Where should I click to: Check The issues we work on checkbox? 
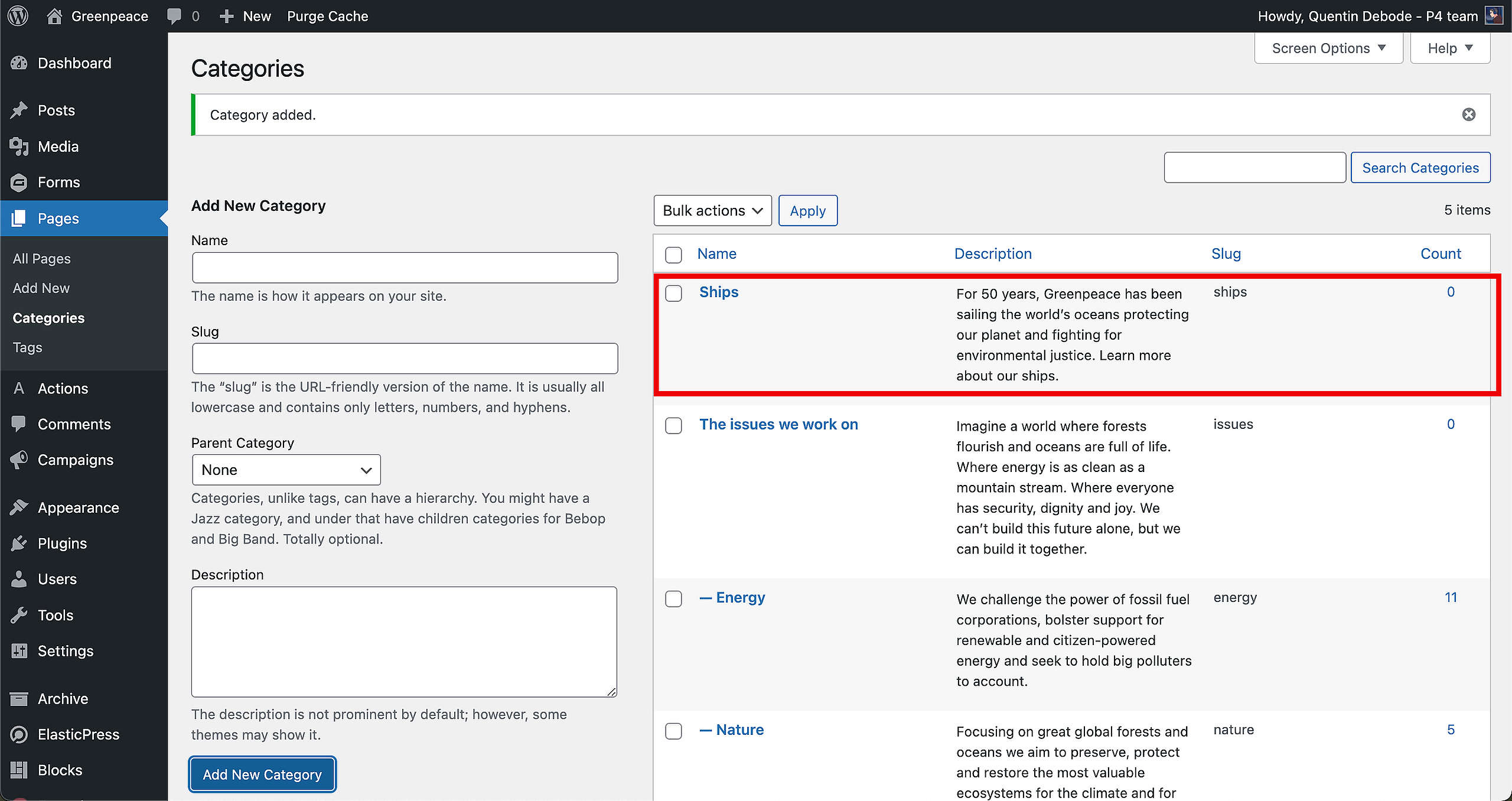pos(673,426)
